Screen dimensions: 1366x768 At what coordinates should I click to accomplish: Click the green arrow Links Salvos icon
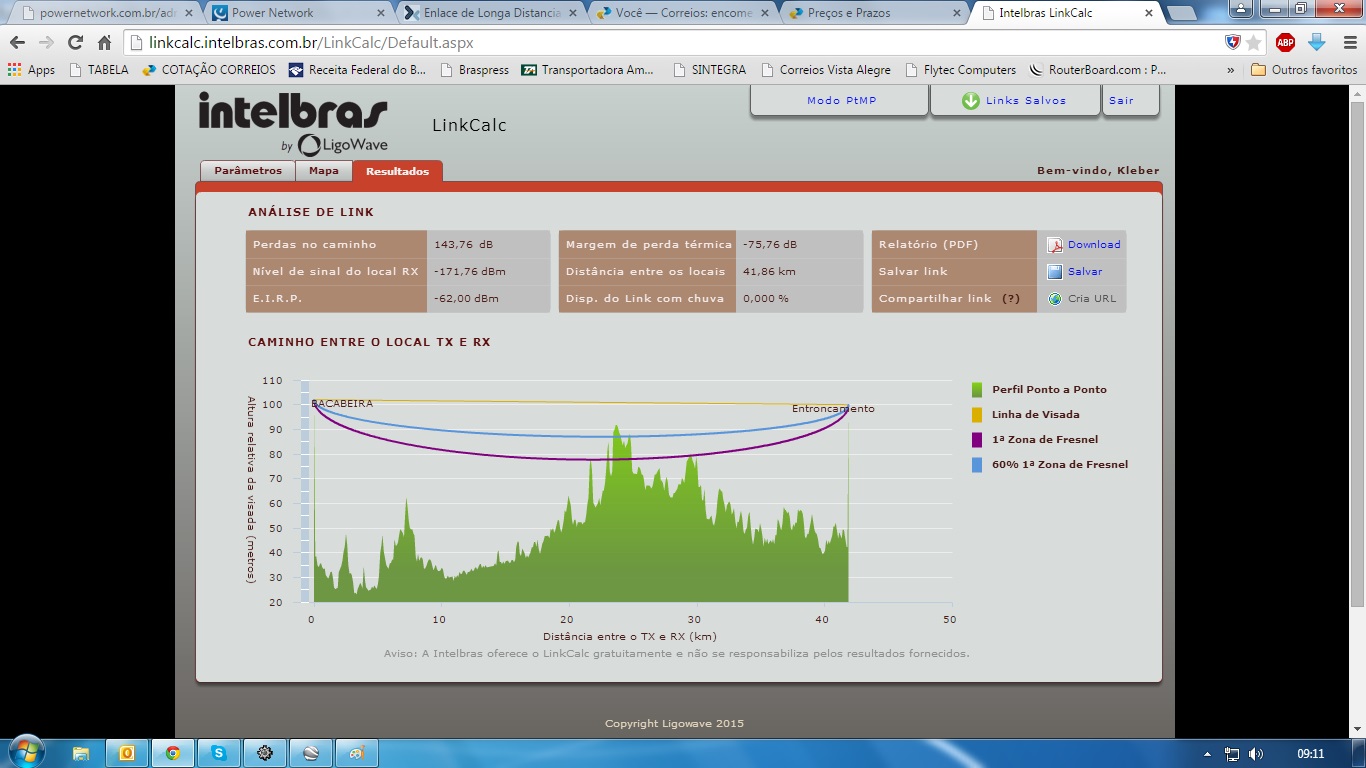coord(970,101)
